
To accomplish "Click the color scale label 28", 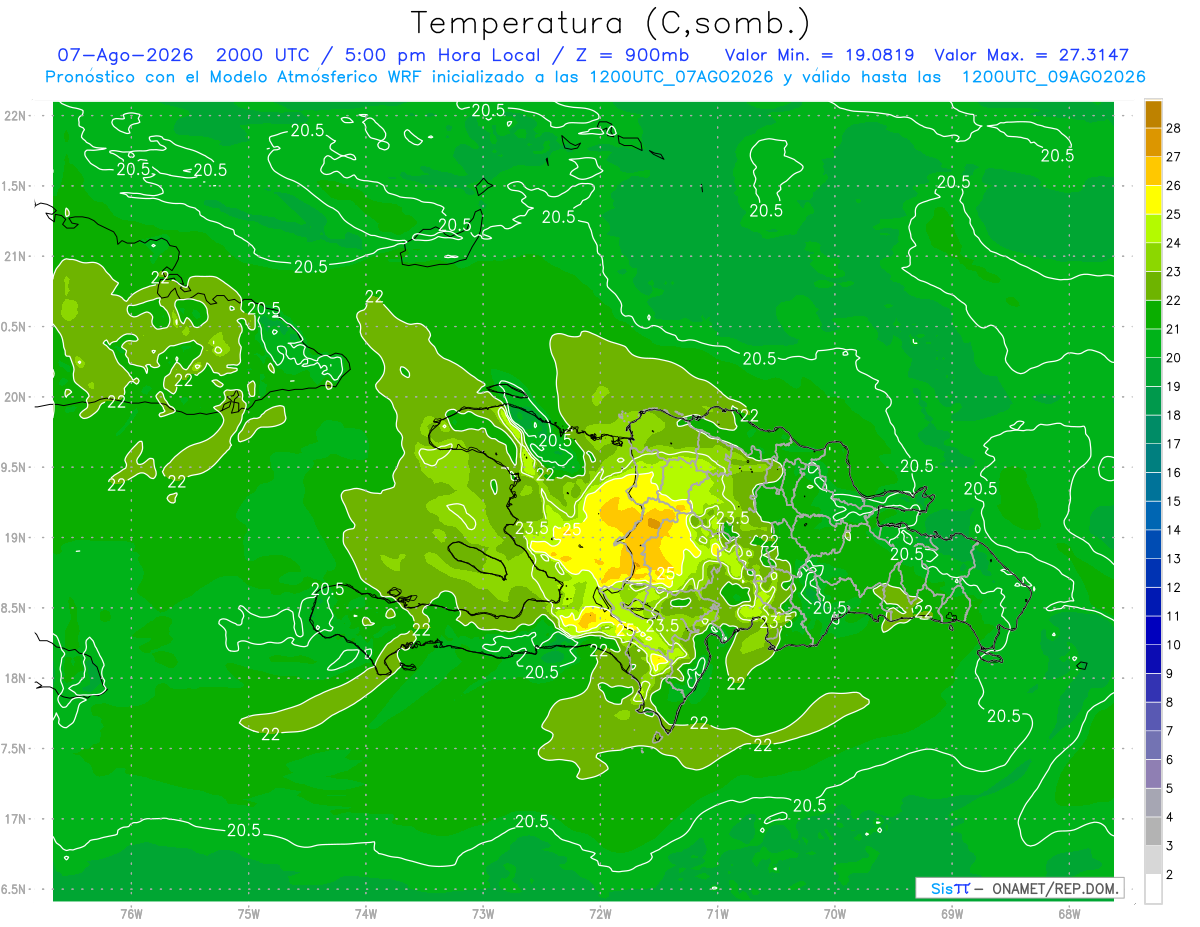I will (1174, 128).
